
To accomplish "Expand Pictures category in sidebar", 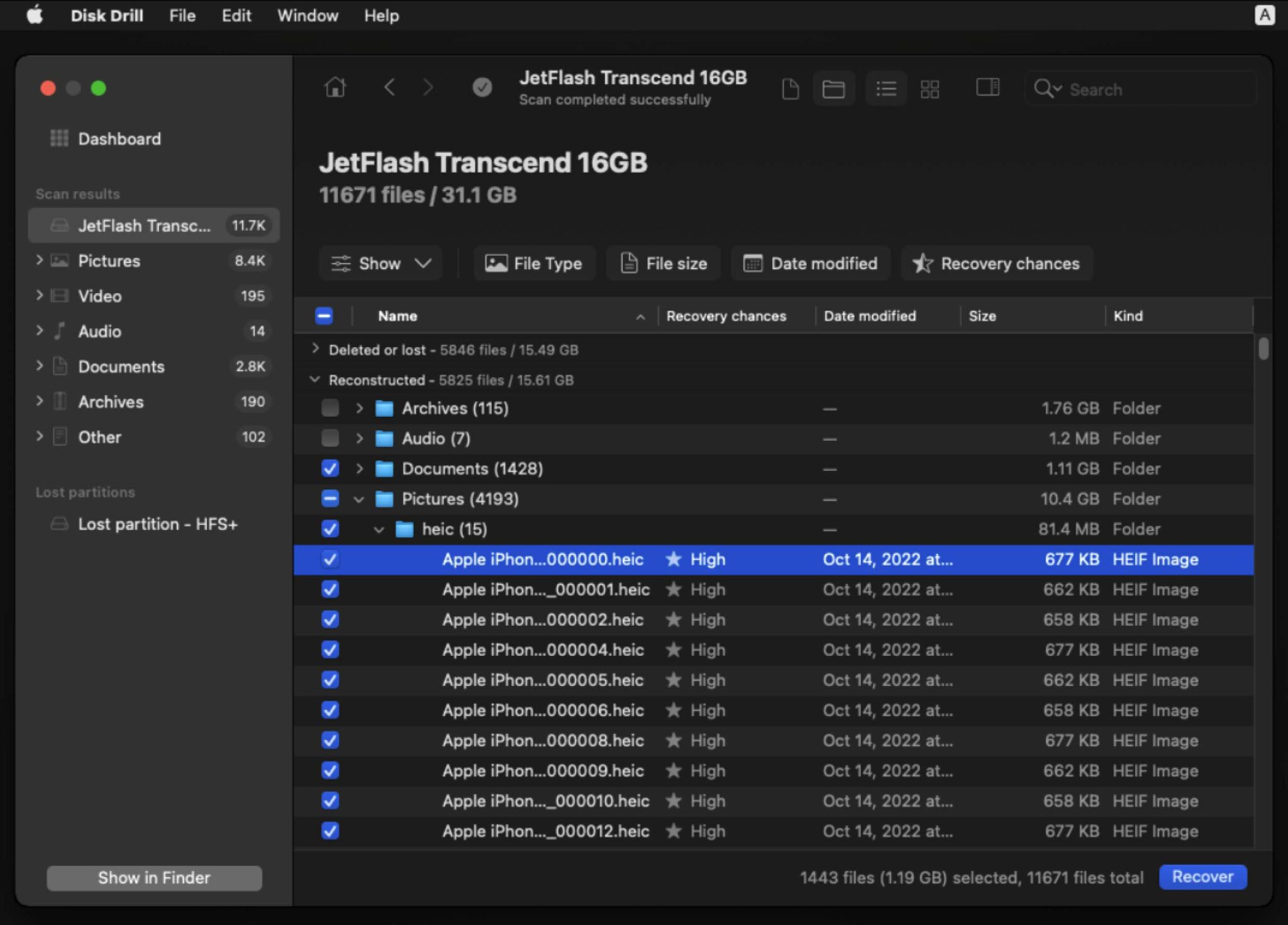I will pos(40,260).
